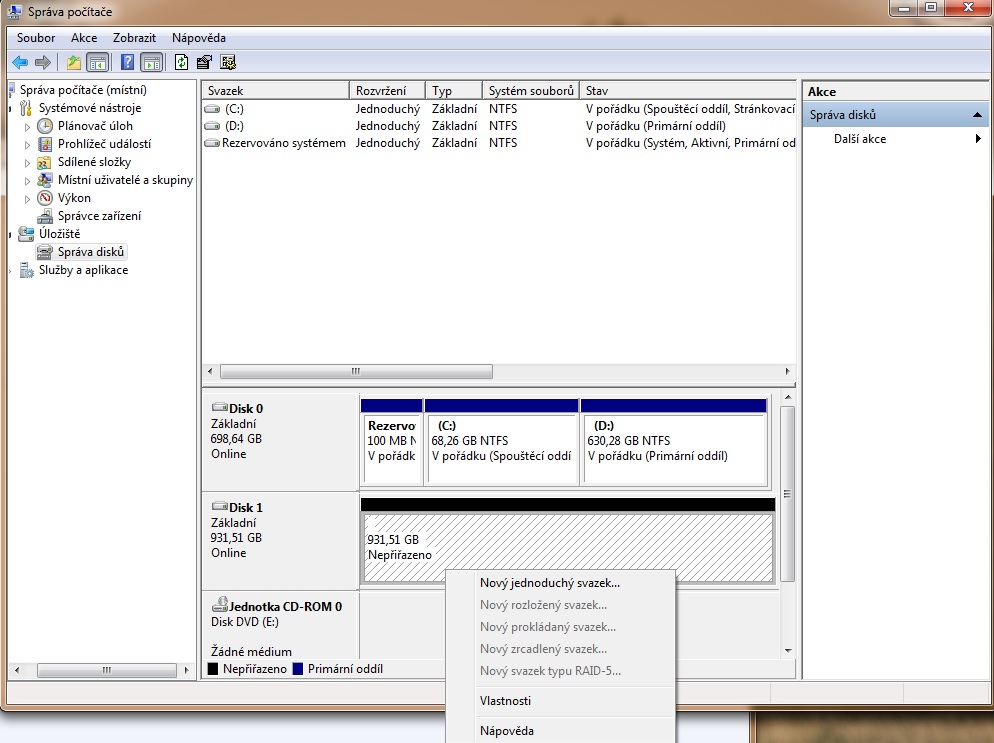This screenshot has height=743, width=994.
Task: Click the back arrow toolbar icon
Action: 20,62
